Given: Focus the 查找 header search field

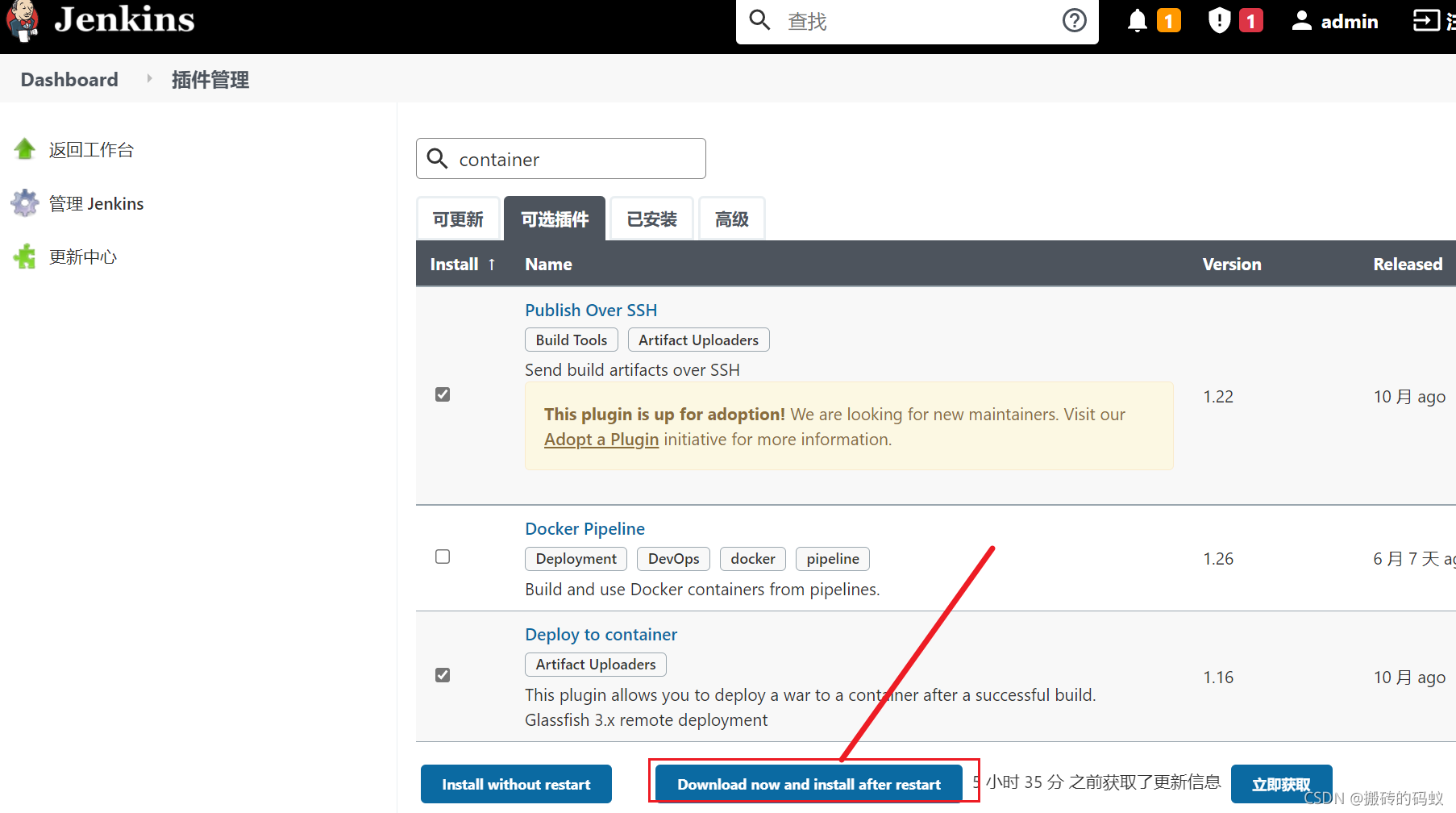Looking at the screenshot, I should coord(917,21).
